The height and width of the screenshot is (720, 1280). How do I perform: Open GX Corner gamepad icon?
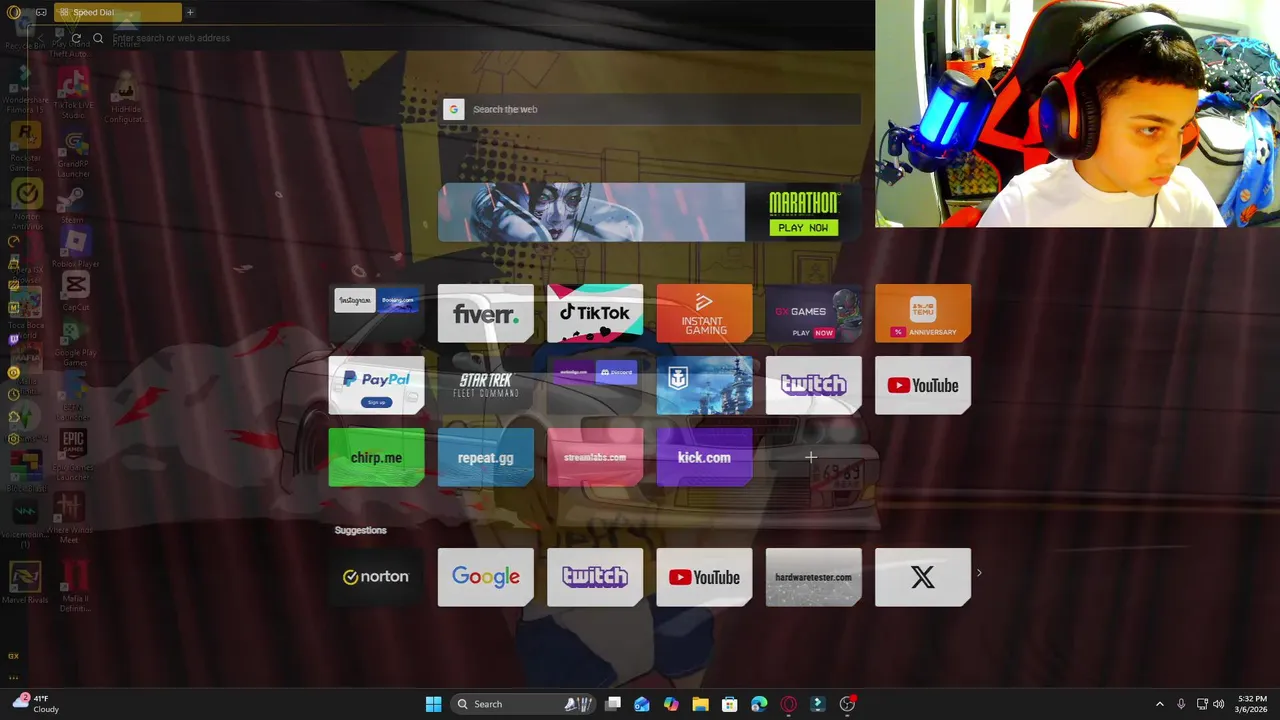[40, 12]
